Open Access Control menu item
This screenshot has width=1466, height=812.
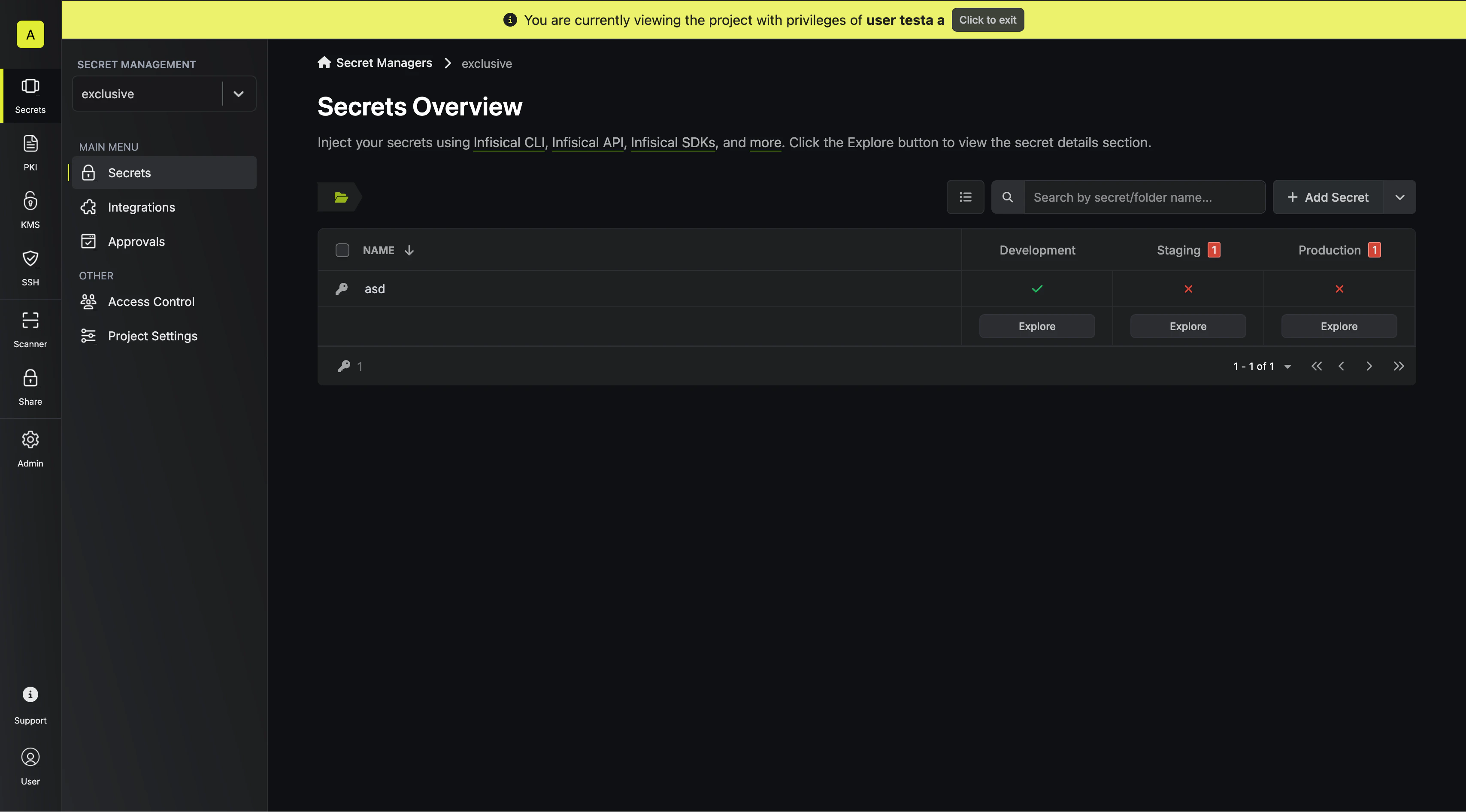164,302
